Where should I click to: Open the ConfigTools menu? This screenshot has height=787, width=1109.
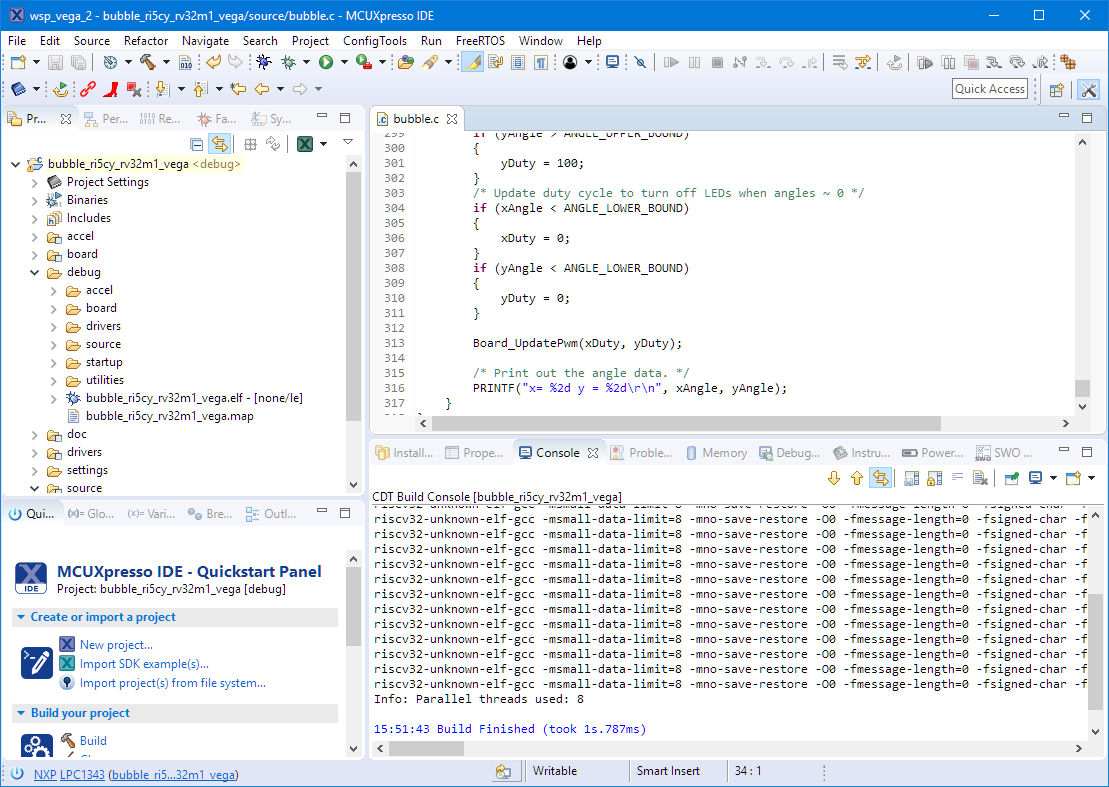[x=374, y=41]
